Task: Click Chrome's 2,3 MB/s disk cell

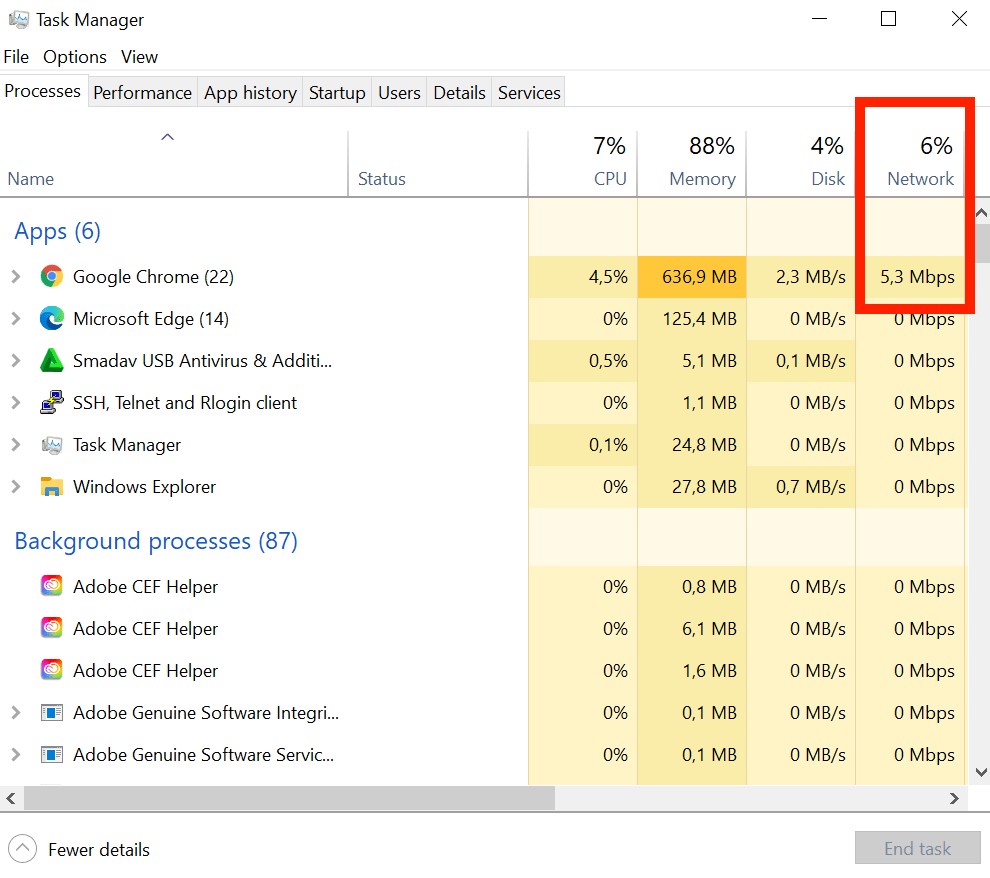Action: coord(801,276)
